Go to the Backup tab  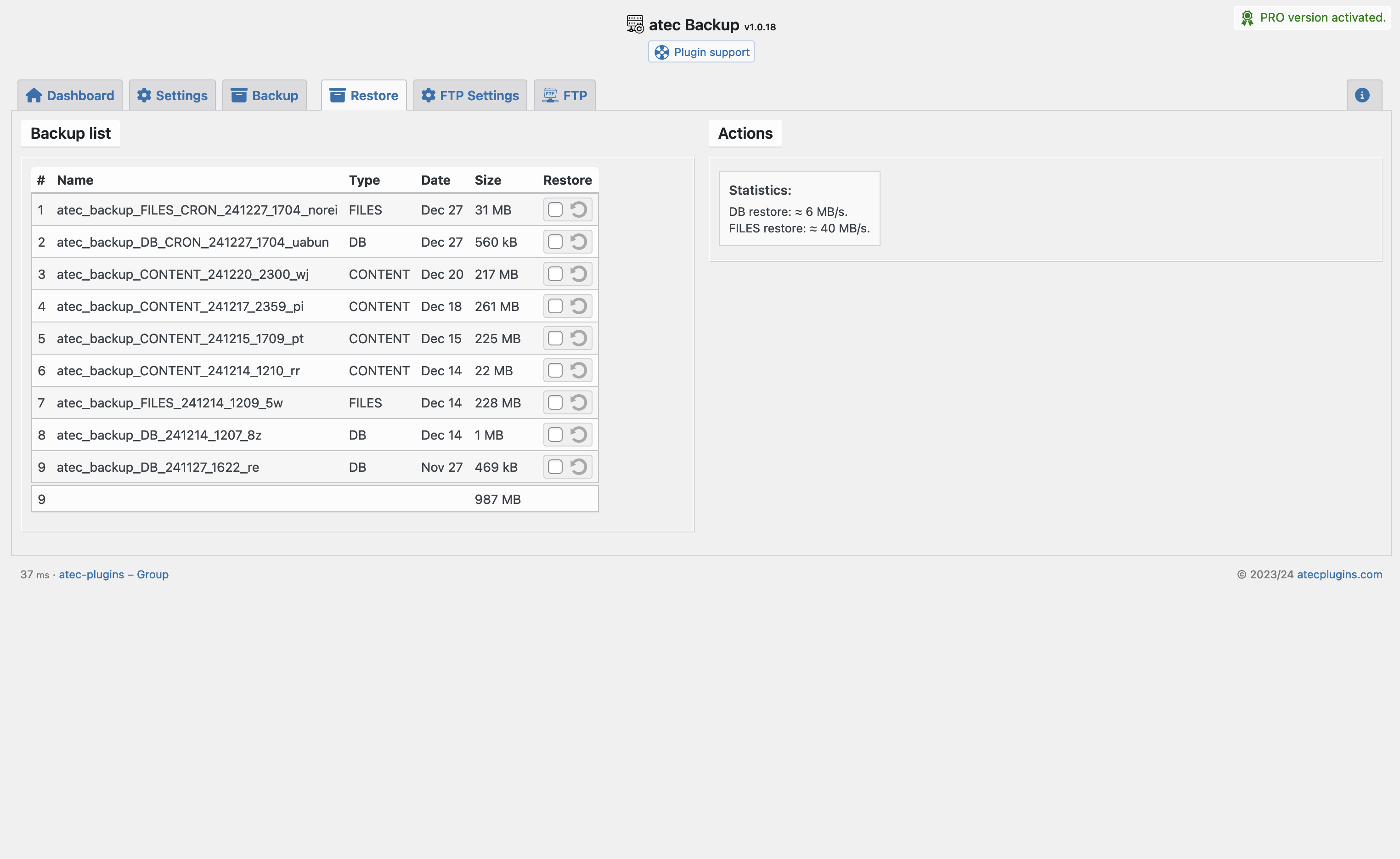click(x=264, y=95)
